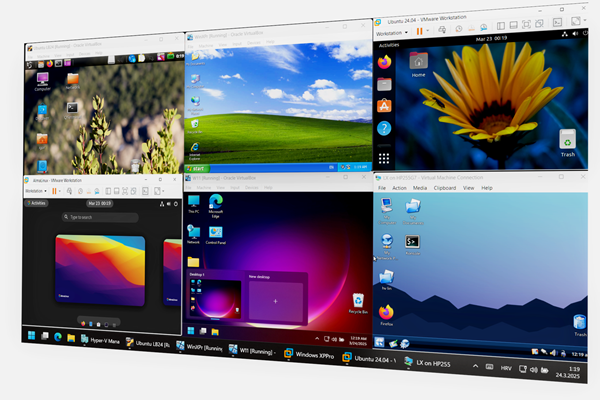Open Help from the Ubuntu 24.04 dock
600x400 pixels.
point(384,128)
